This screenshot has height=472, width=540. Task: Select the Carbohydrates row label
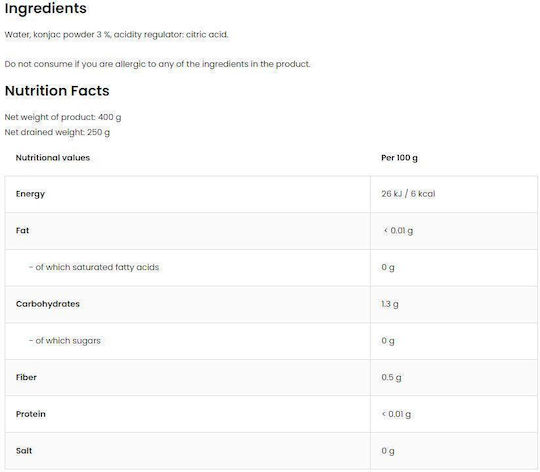click(48, 304)
